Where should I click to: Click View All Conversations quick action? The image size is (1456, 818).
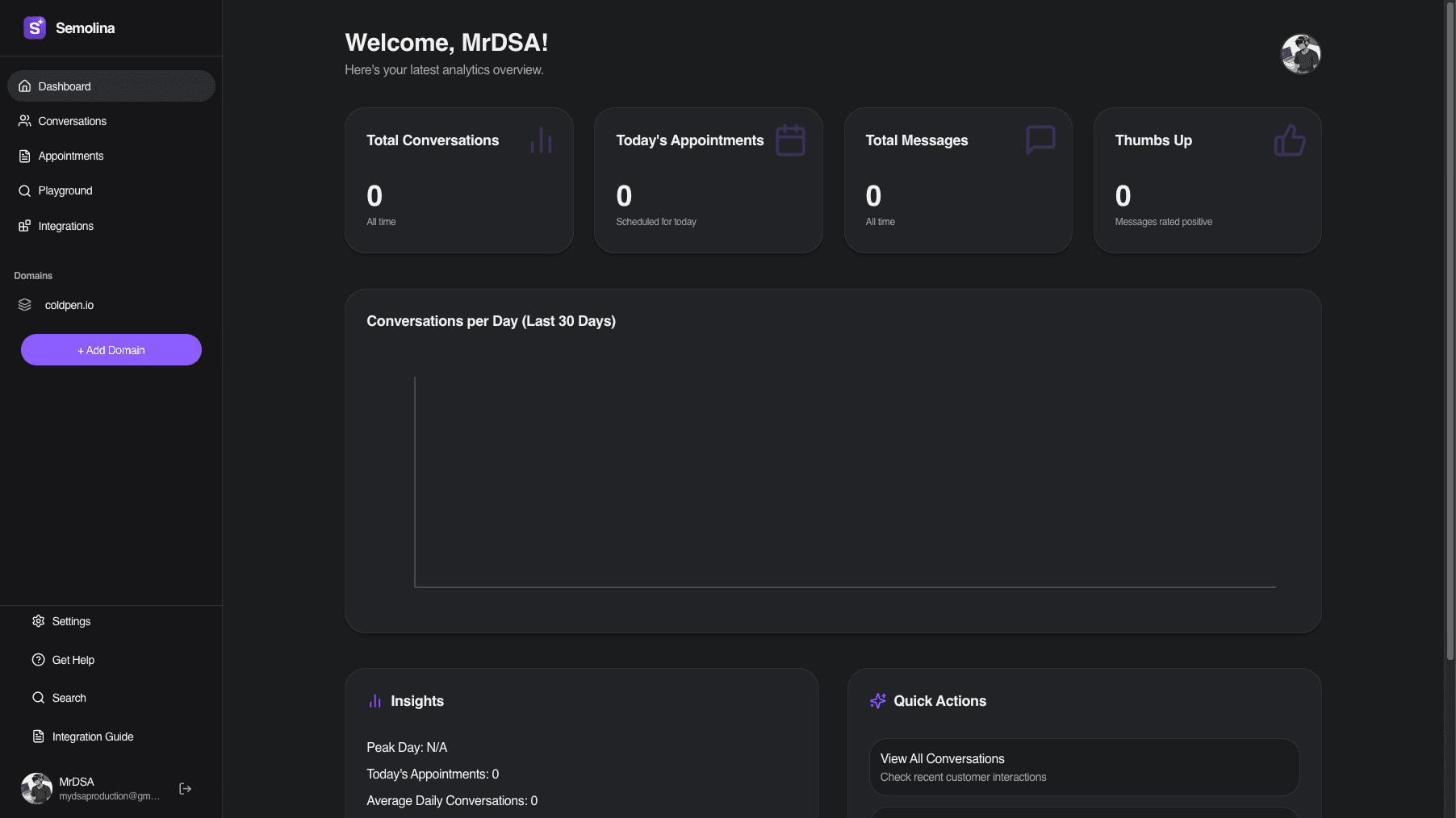click(x=1083, y=767)
